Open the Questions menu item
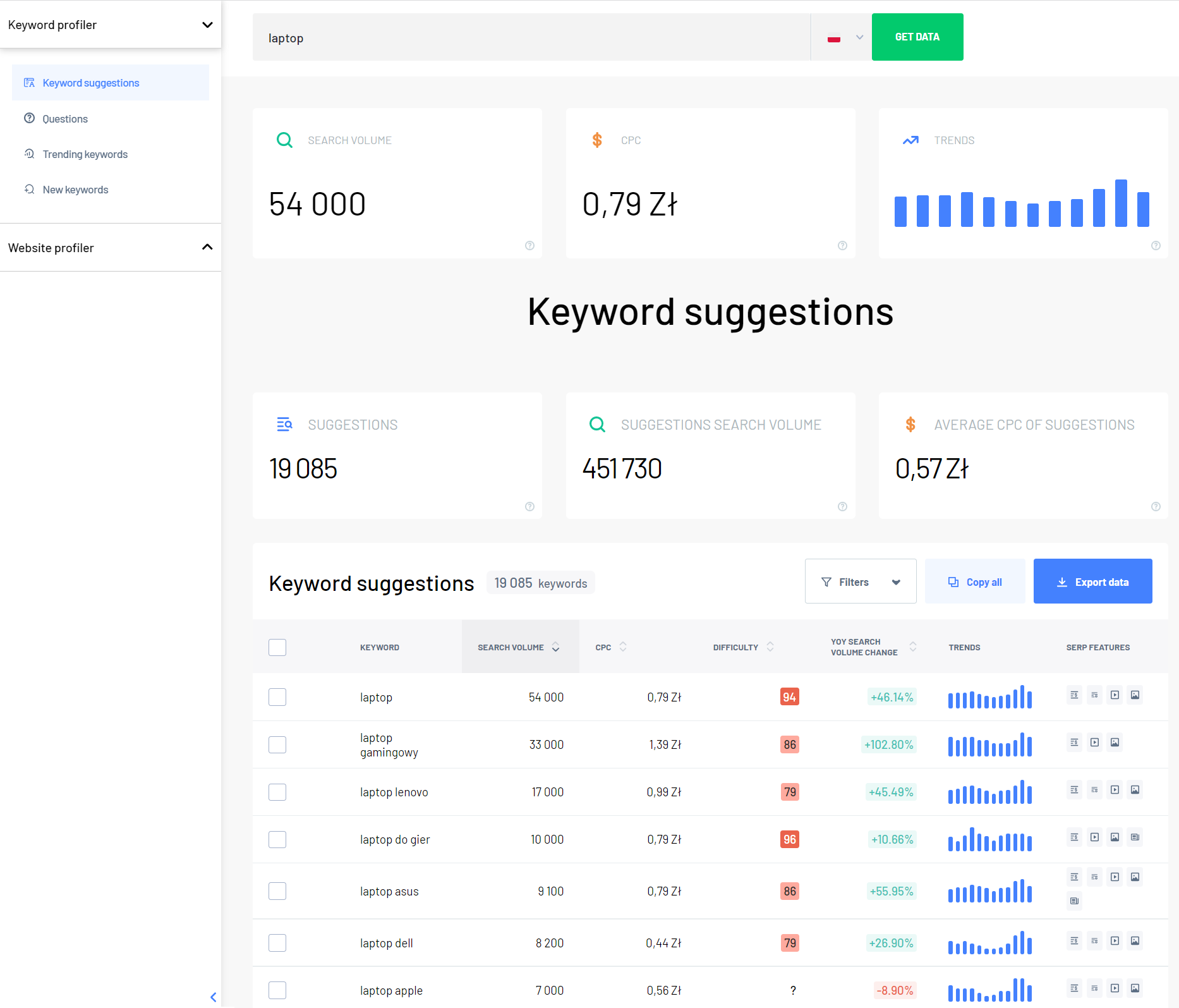The width and height of the screenshot is (1179, 1008). 65,119
